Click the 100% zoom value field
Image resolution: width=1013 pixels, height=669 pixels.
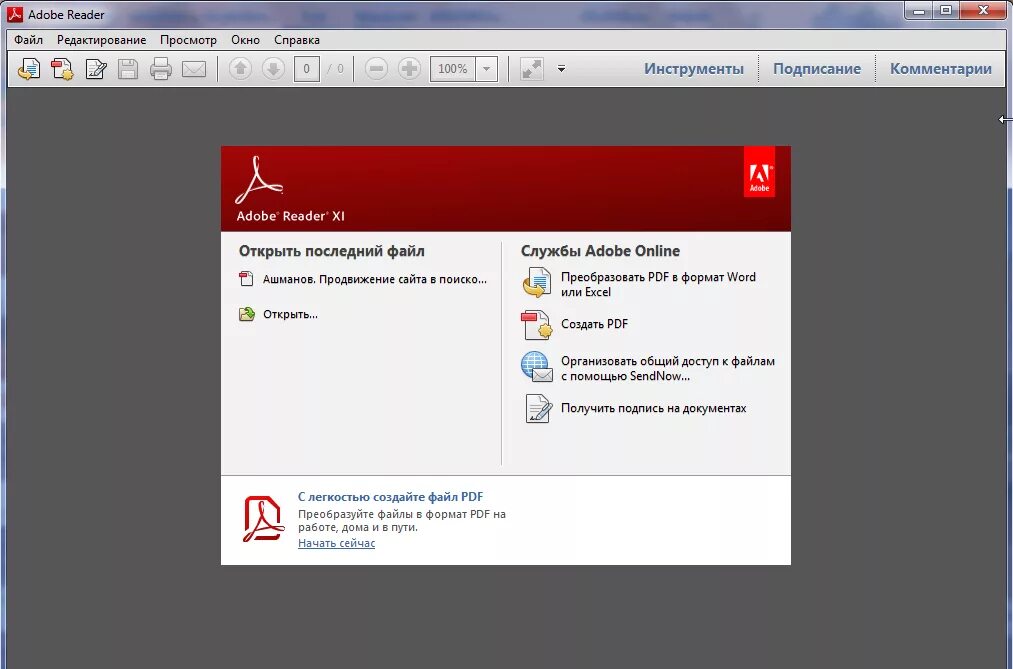coord(453,68)
